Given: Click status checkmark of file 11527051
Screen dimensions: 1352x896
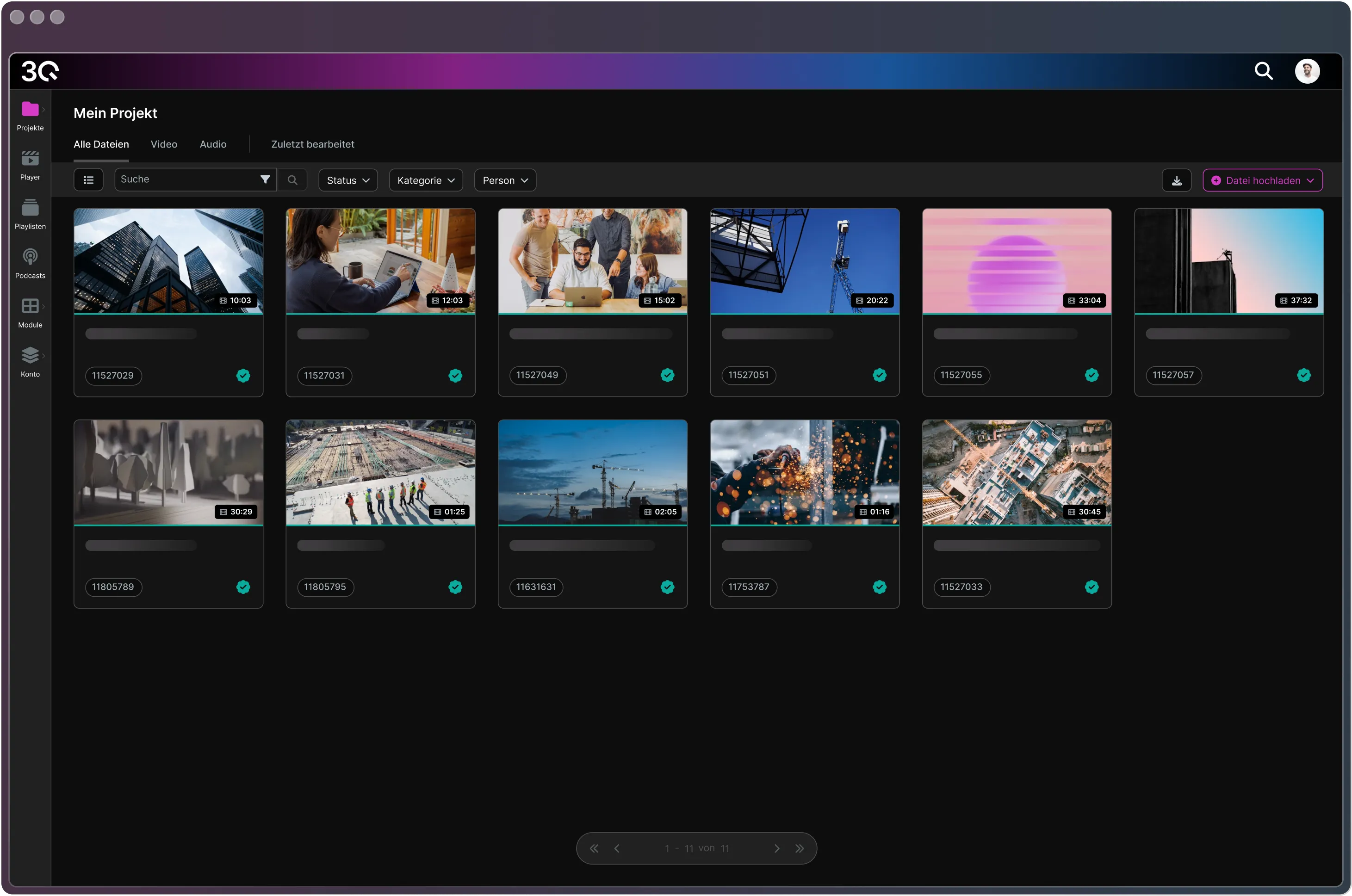Looking at the screenshot, I should 879,375.
